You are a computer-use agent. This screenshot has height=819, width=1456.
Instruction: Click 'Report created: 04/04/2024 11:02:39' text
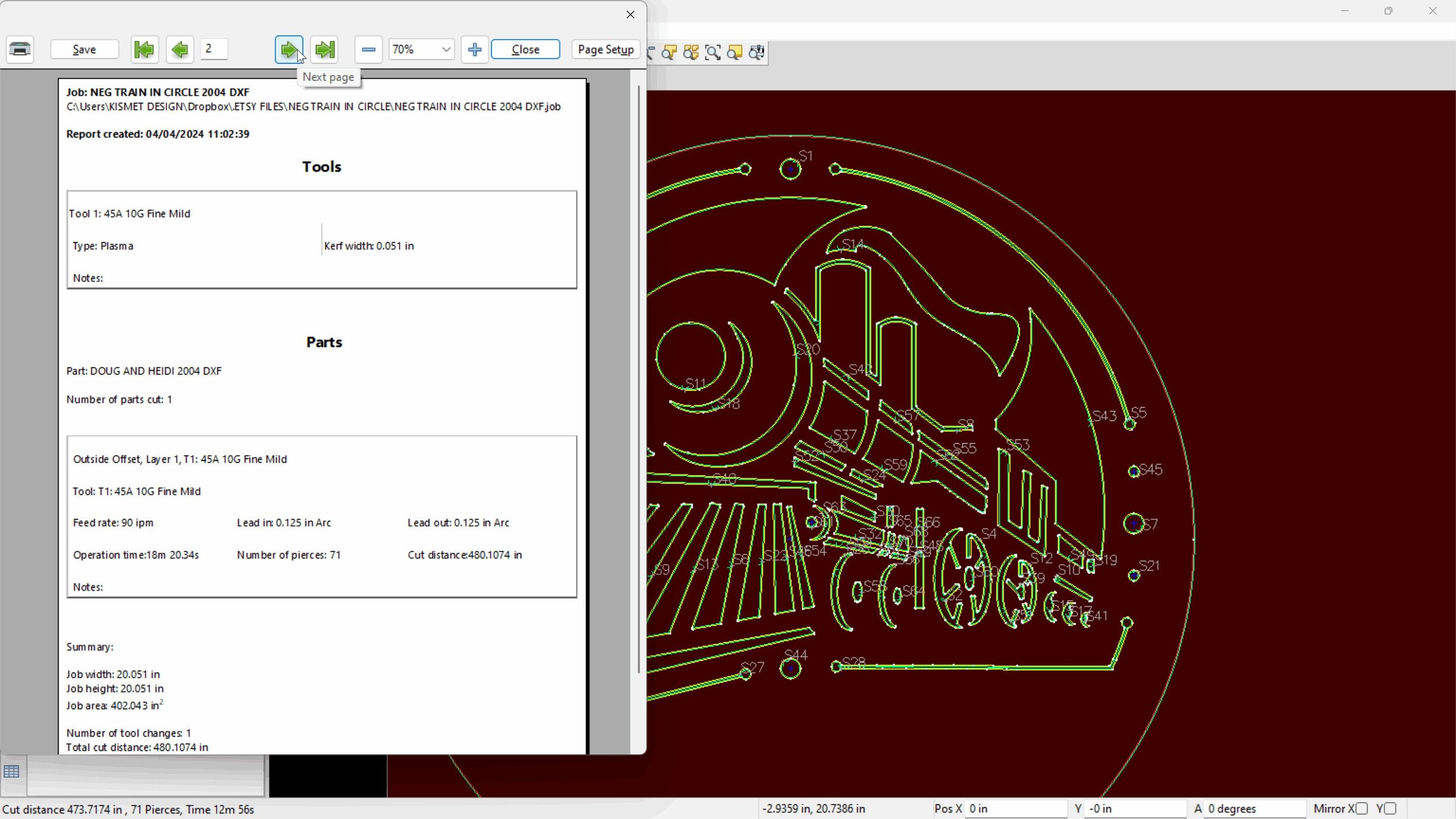click(x=158, y=134)
